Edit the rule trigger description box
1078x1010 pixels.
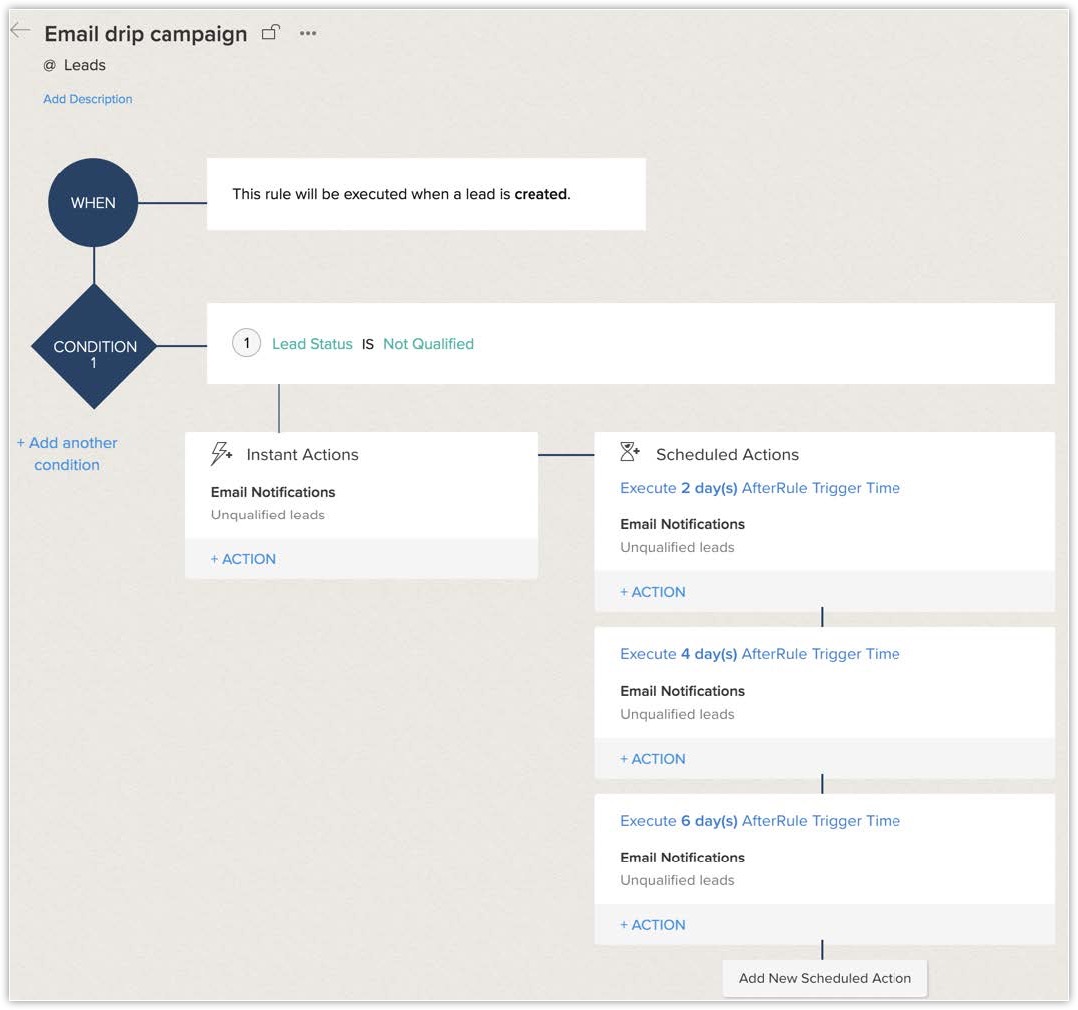(x=426, y=194)
